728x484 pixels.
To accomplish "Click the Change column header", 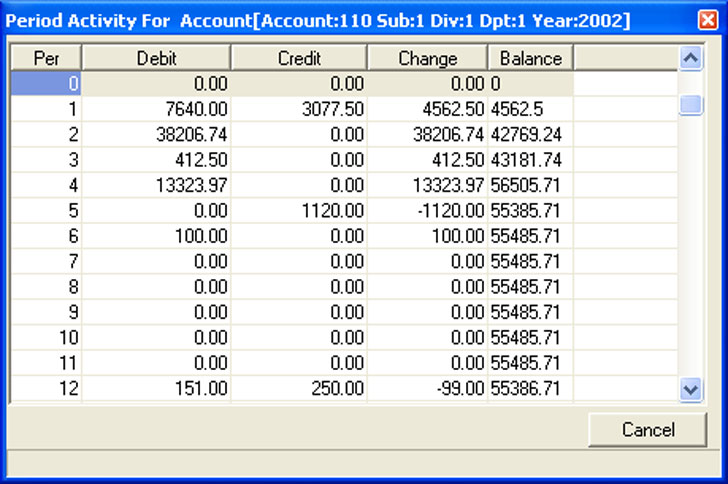I will [428, 58].
